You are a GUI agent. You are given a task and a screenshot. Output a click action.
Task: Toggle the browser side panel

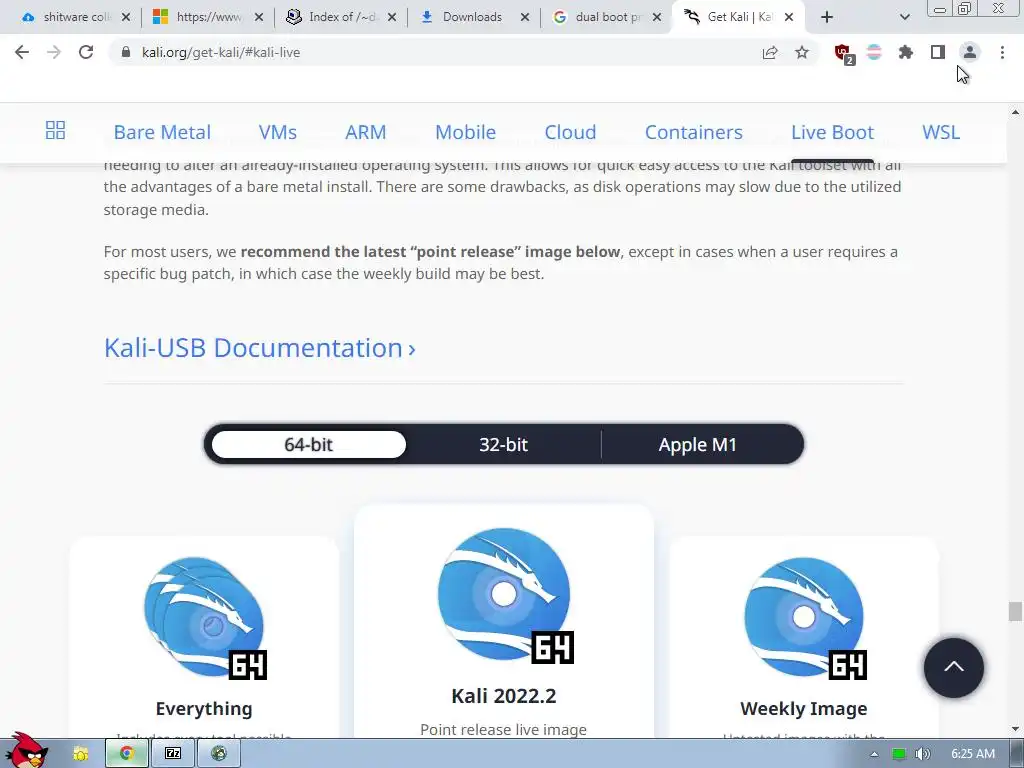point(938,52)
